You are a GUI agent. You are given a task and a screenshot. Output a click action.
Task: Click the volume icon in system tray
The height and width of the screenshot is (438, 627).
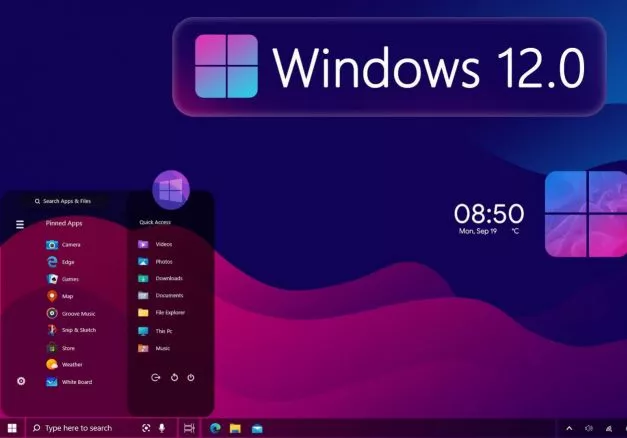click(x=589, y=428)
